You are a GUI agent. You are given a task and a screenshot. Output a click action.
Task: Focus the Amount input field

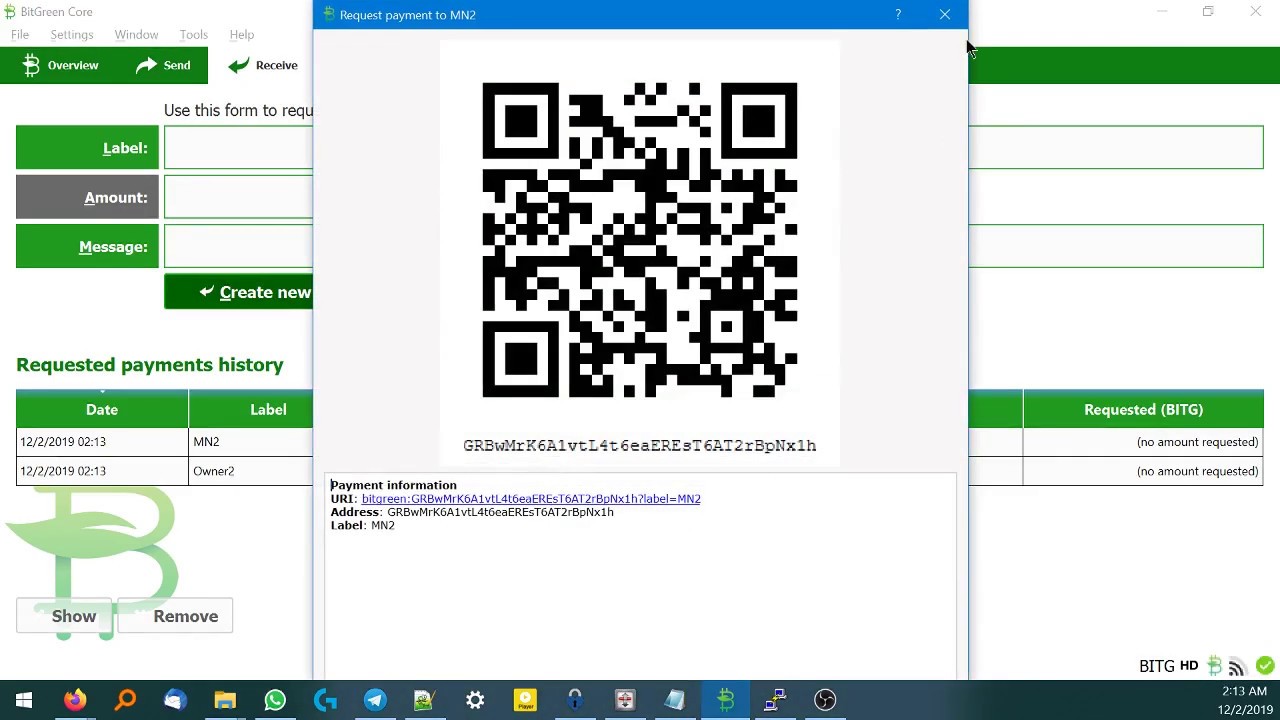pyautogui.click(x=239, y=197)
